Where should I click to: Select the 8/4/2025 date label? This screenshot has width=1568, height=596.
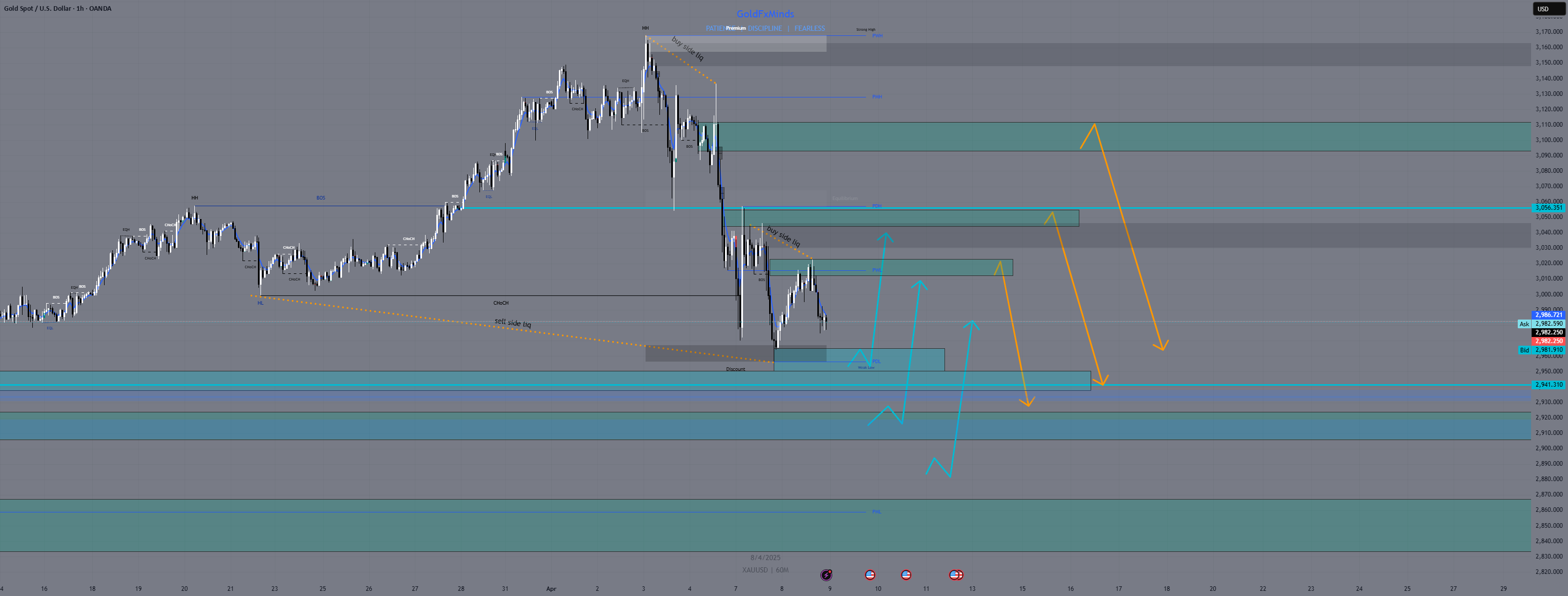click(x=765, y=558)
